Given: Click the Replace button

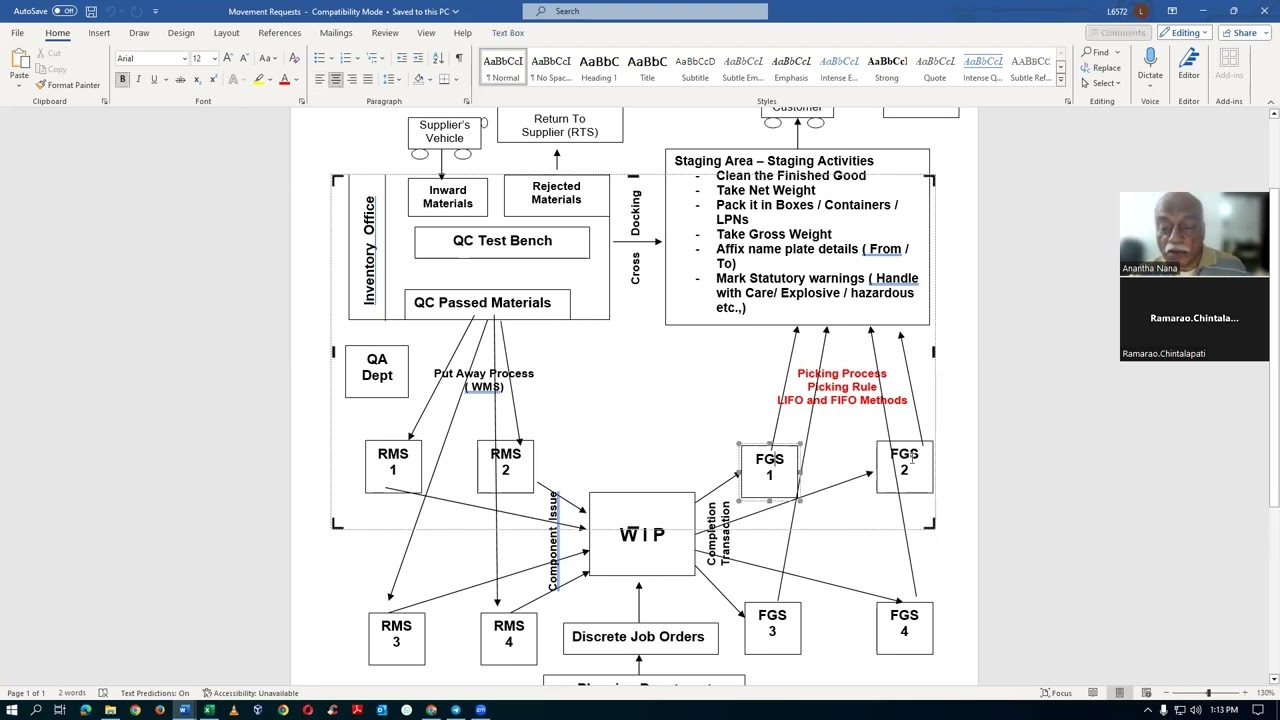Looking at the screenshot, I should [1101, 68].
